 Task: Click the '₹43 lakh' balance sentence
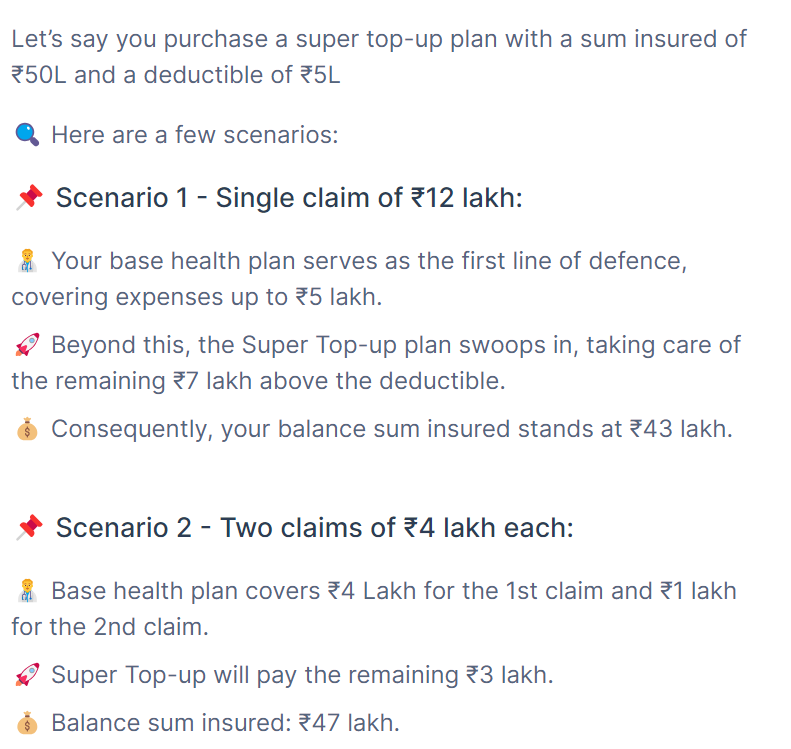(x=392, y=429)
